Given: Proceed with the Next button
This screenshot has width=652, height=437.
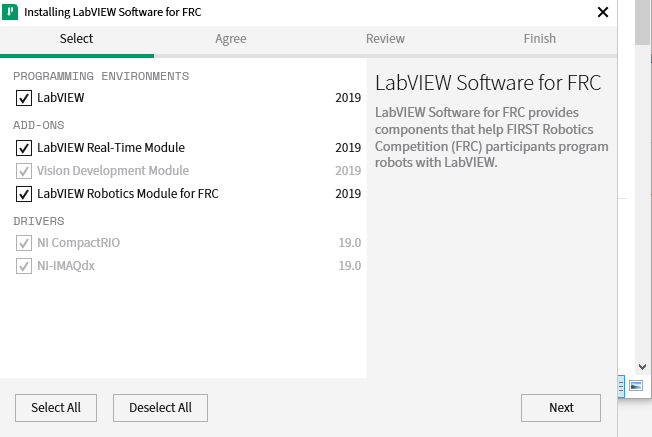Looking at the screenshot, I should (x=561, y=408).
